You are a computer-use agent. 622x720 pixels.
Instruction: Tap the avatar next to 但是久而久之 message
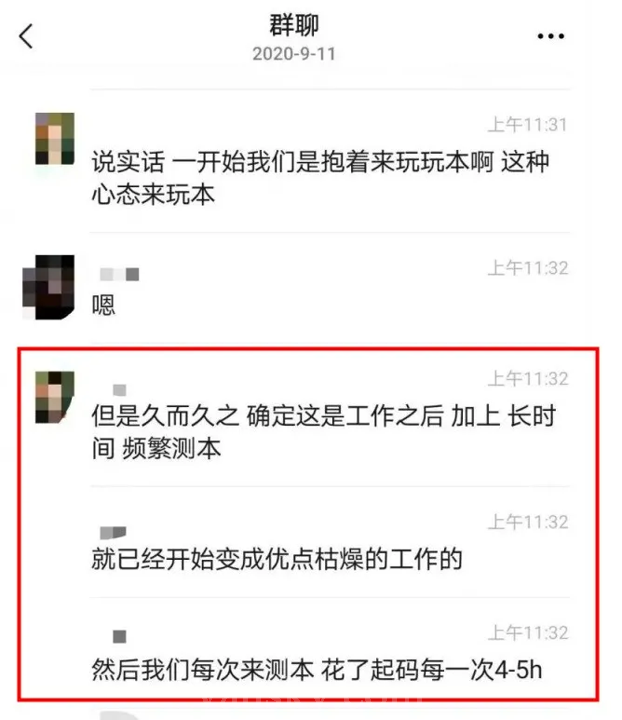(55, 397)
